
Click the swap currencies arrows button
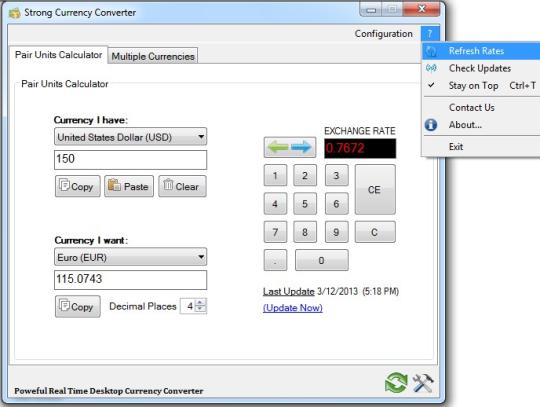click(x=290, y=147)
